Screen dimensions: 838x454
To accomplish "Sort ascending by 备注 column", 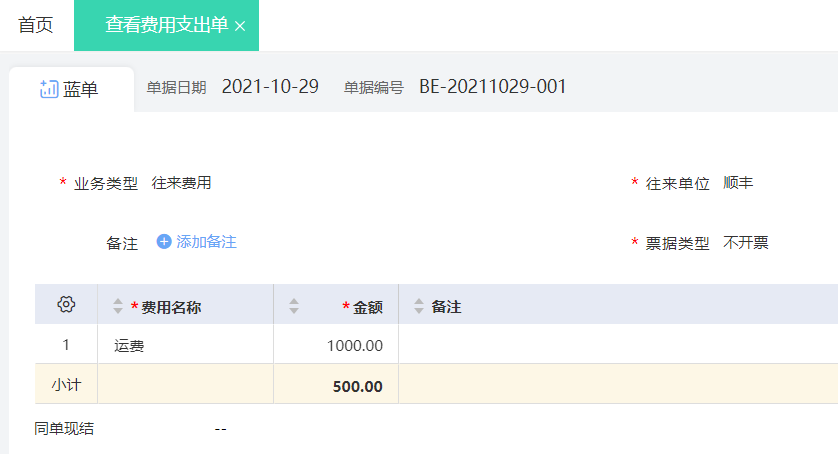I will (x=419, y=302).
